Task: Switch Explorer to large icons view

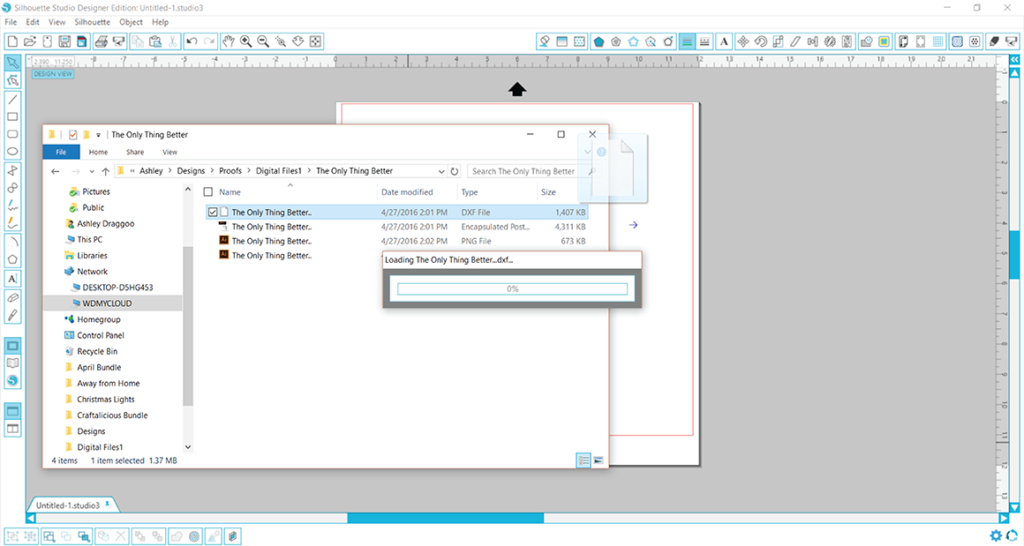Action: coord(598,460)
